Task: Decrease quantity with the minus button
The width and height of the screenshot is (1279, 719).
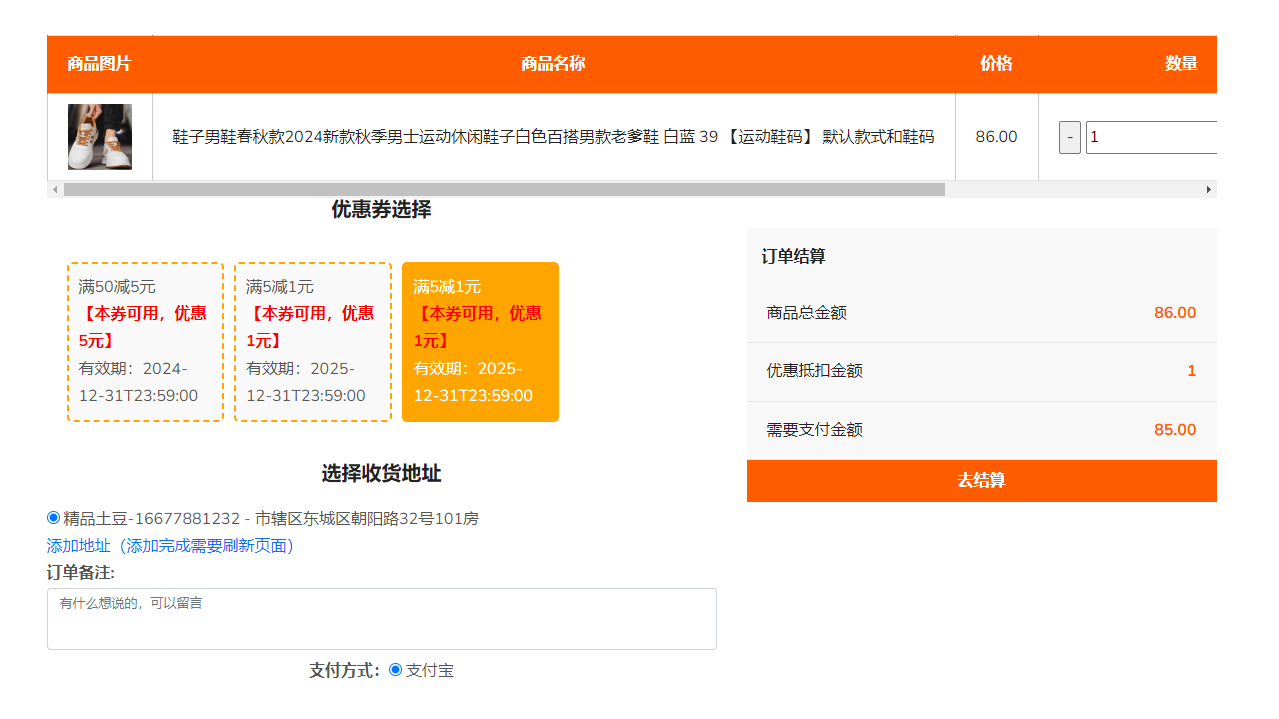Action: pyautogui.click(x=1069, y=137)
